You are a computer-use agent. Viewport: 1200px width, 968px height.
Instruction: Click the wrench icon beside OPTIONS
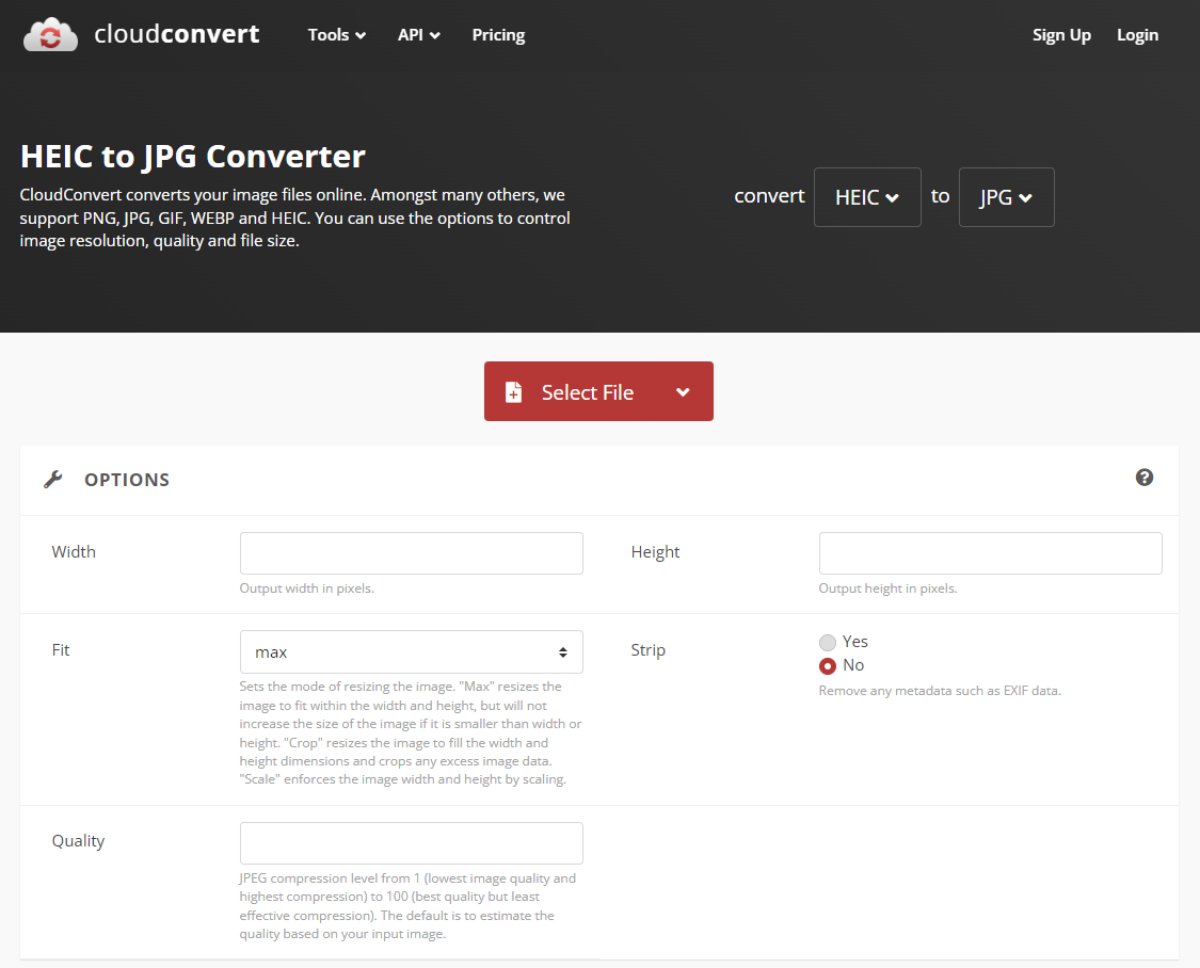coord(53,479)
